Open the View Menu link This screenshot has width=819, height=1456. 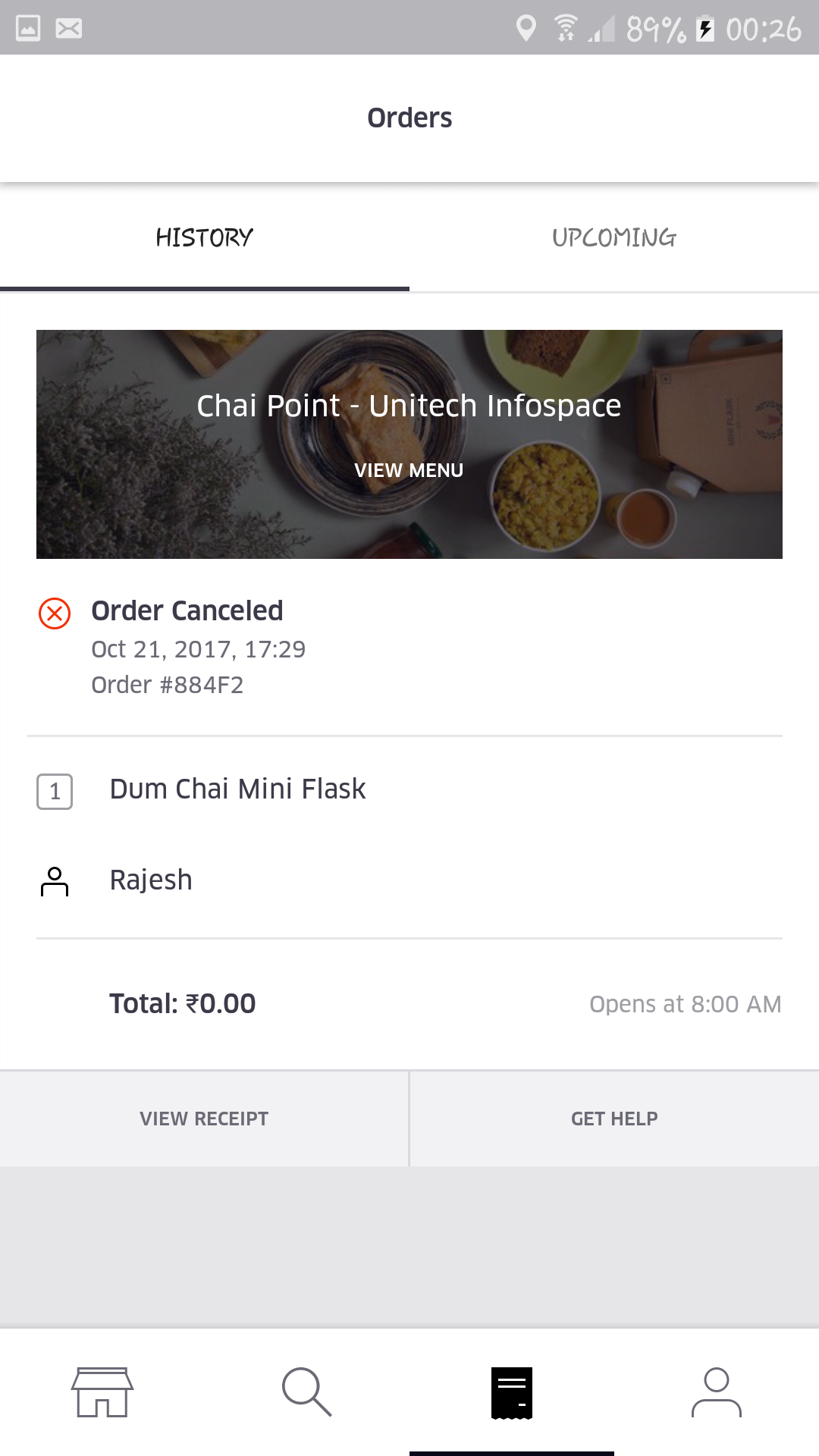click(x=409, y=471)
